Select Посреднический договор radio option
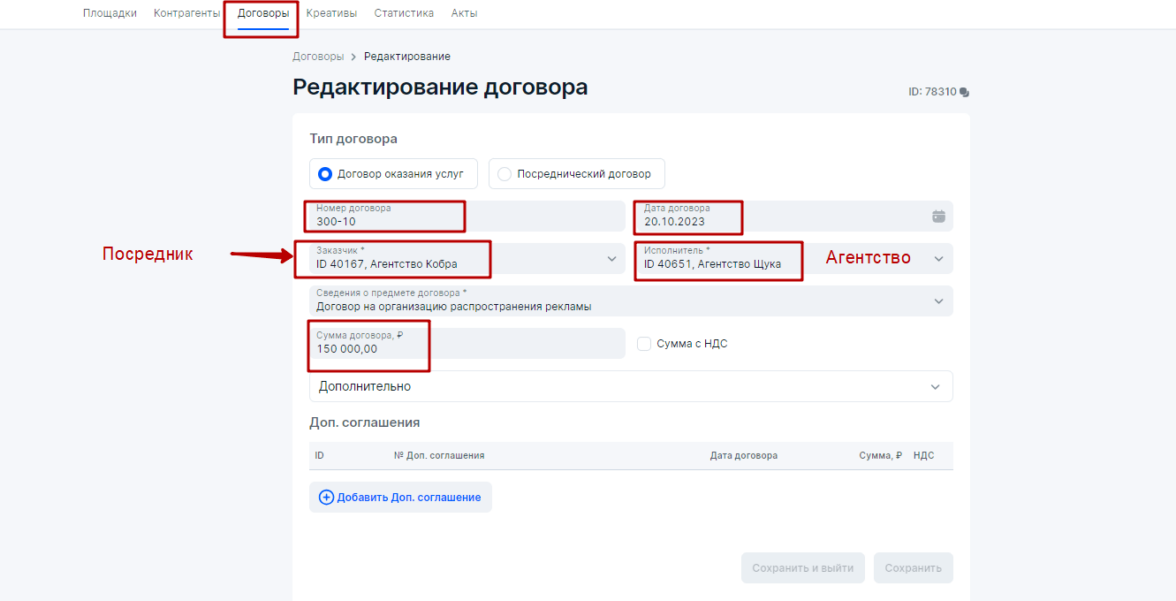 (x=505, y=174)
